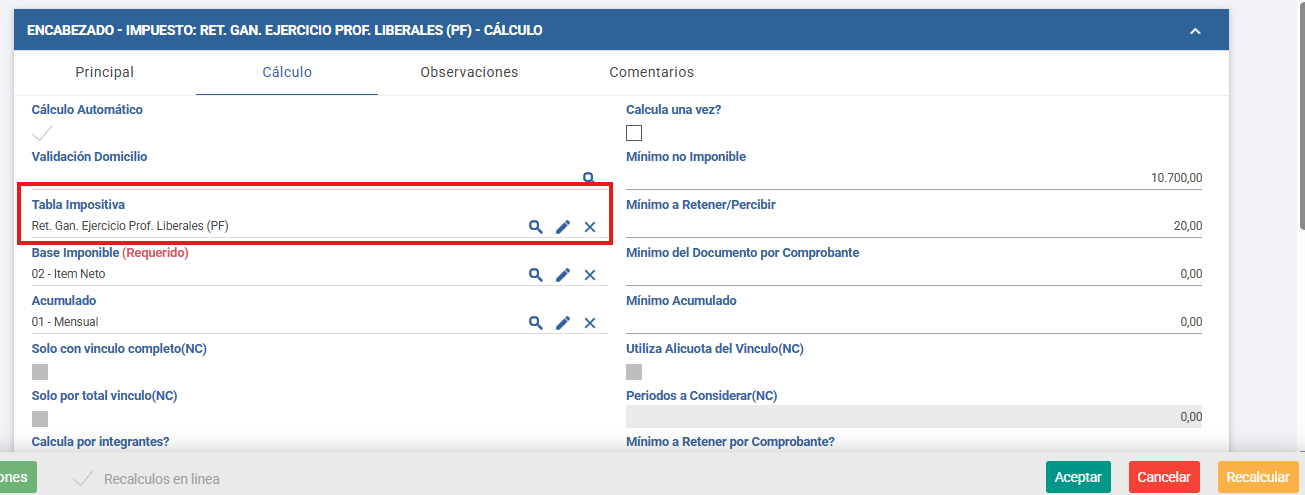Search Validación Domicilio with magnifier

(x=589, y=177)
